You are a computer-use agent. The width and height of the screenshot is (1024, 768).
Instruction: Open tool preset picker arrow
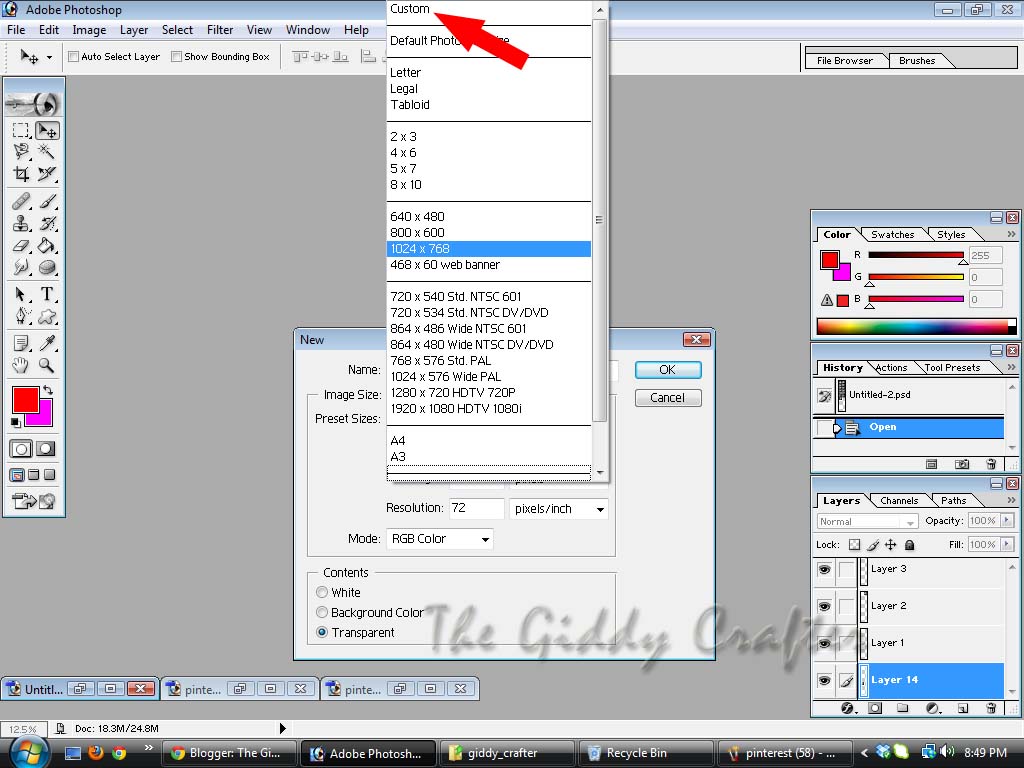point(49,57)
